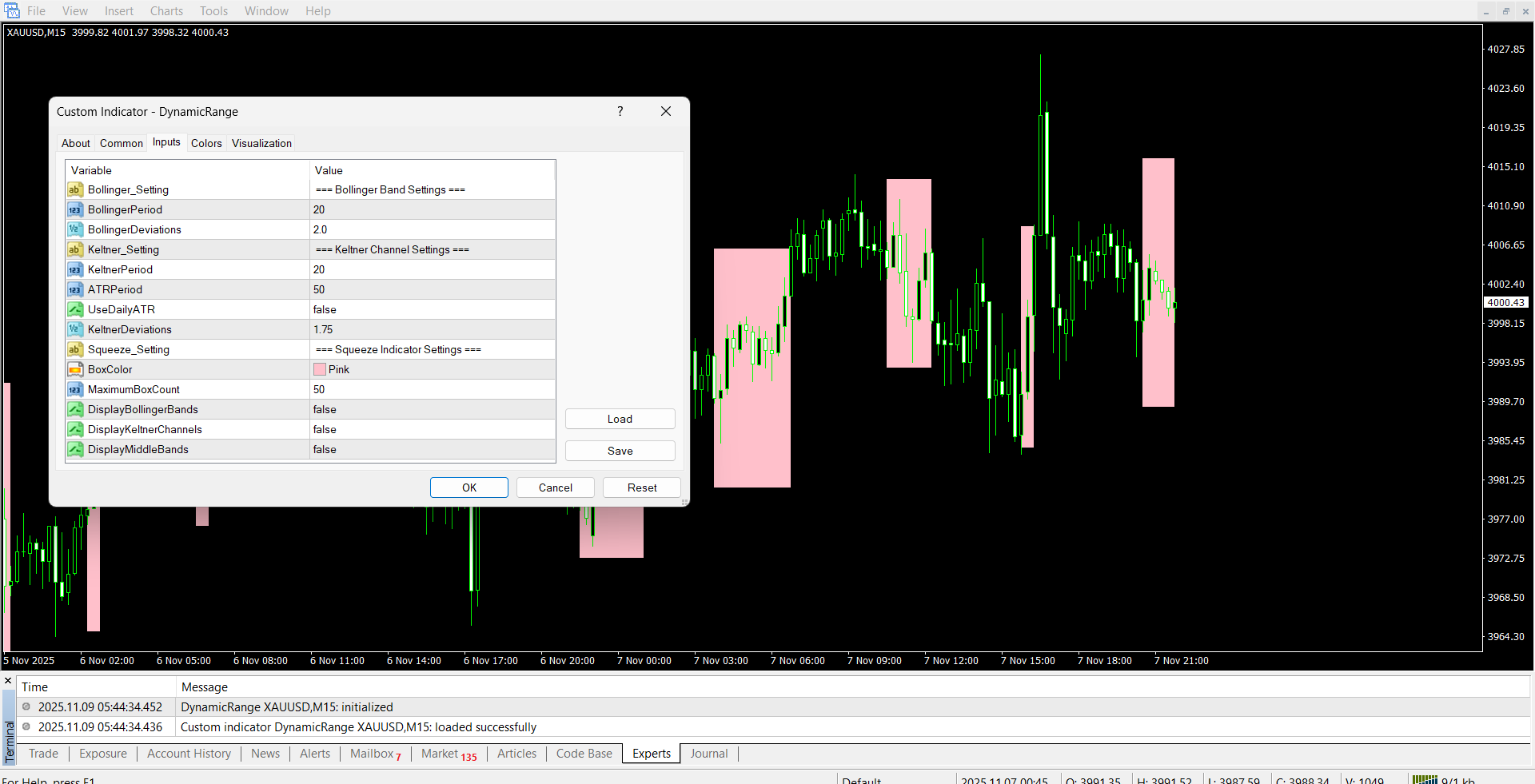Open the Charts menu
Screen dimensions: 1535x784
166,10
